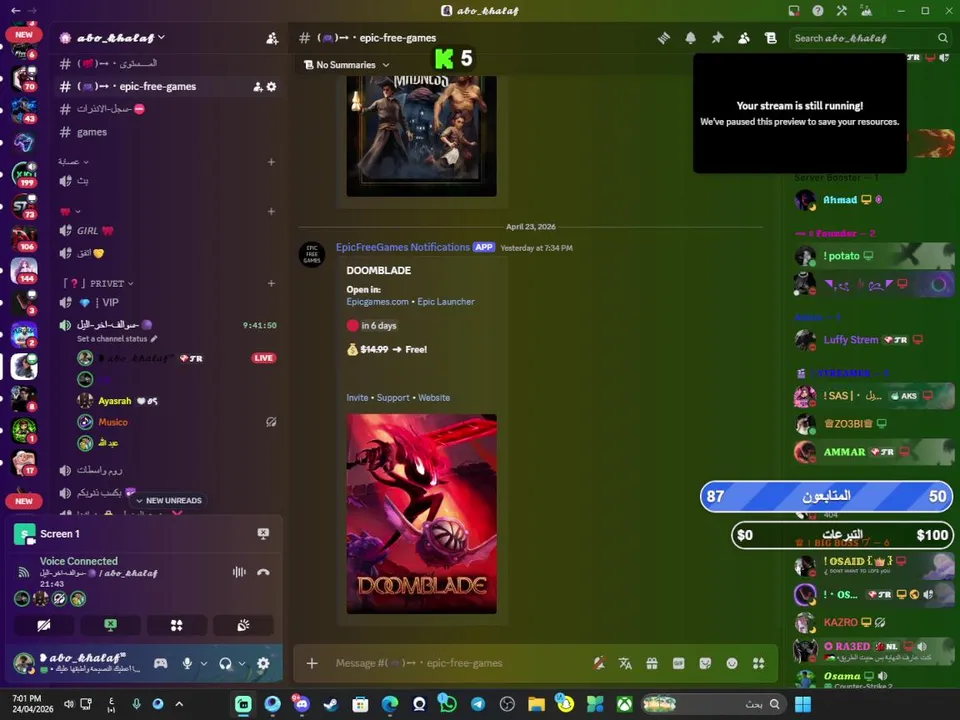The image size is (960, 720).
Task: Stop streaming Screen 1
Action: pos(263,534)
